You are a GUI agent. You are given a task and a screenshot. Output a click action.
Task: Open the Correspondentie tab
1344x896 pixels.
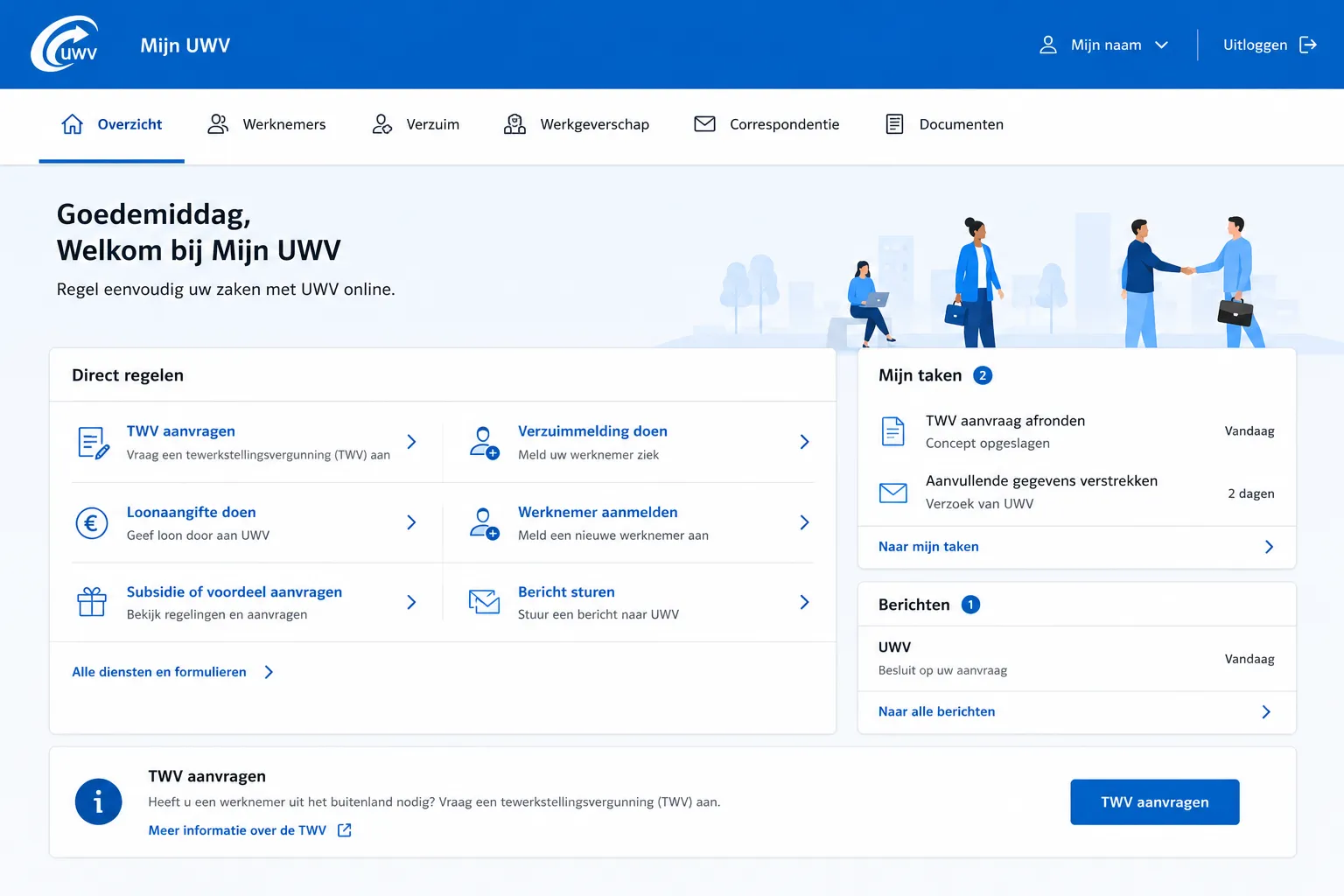766,124
